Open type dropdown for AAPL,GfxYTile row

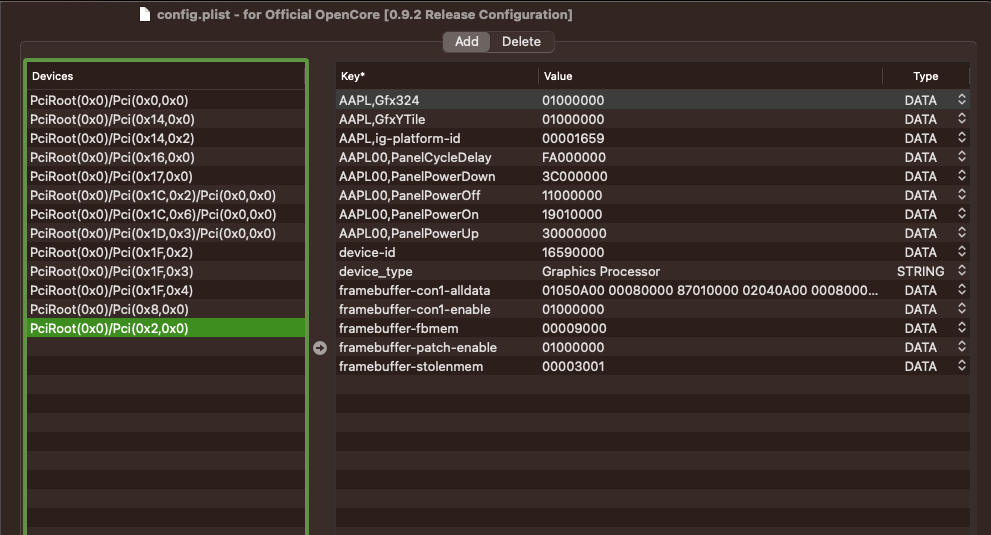(x=961, y=119)
